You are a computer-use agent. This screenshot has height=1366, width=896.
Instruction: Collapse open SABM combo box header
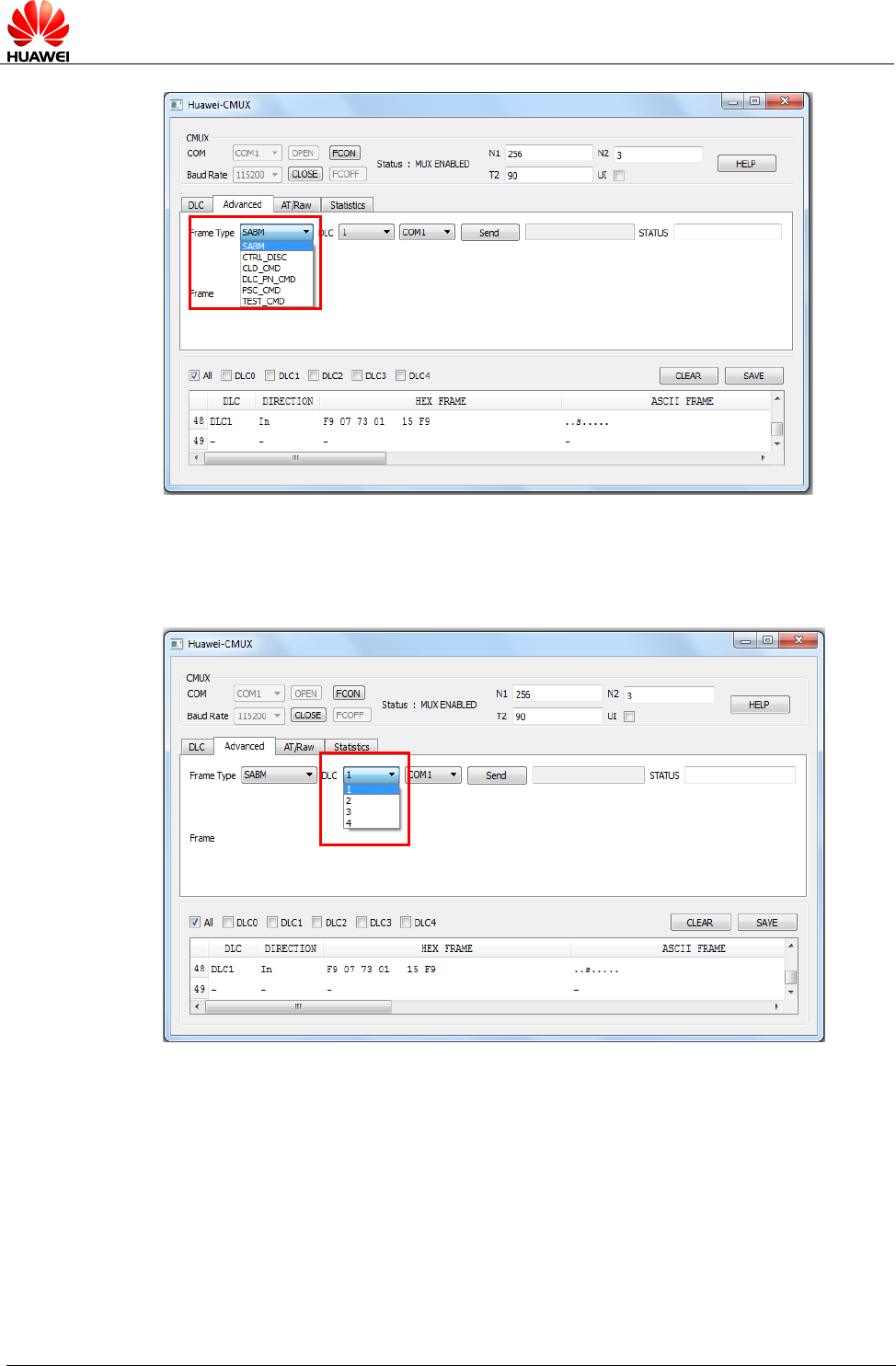pos(277,233)
